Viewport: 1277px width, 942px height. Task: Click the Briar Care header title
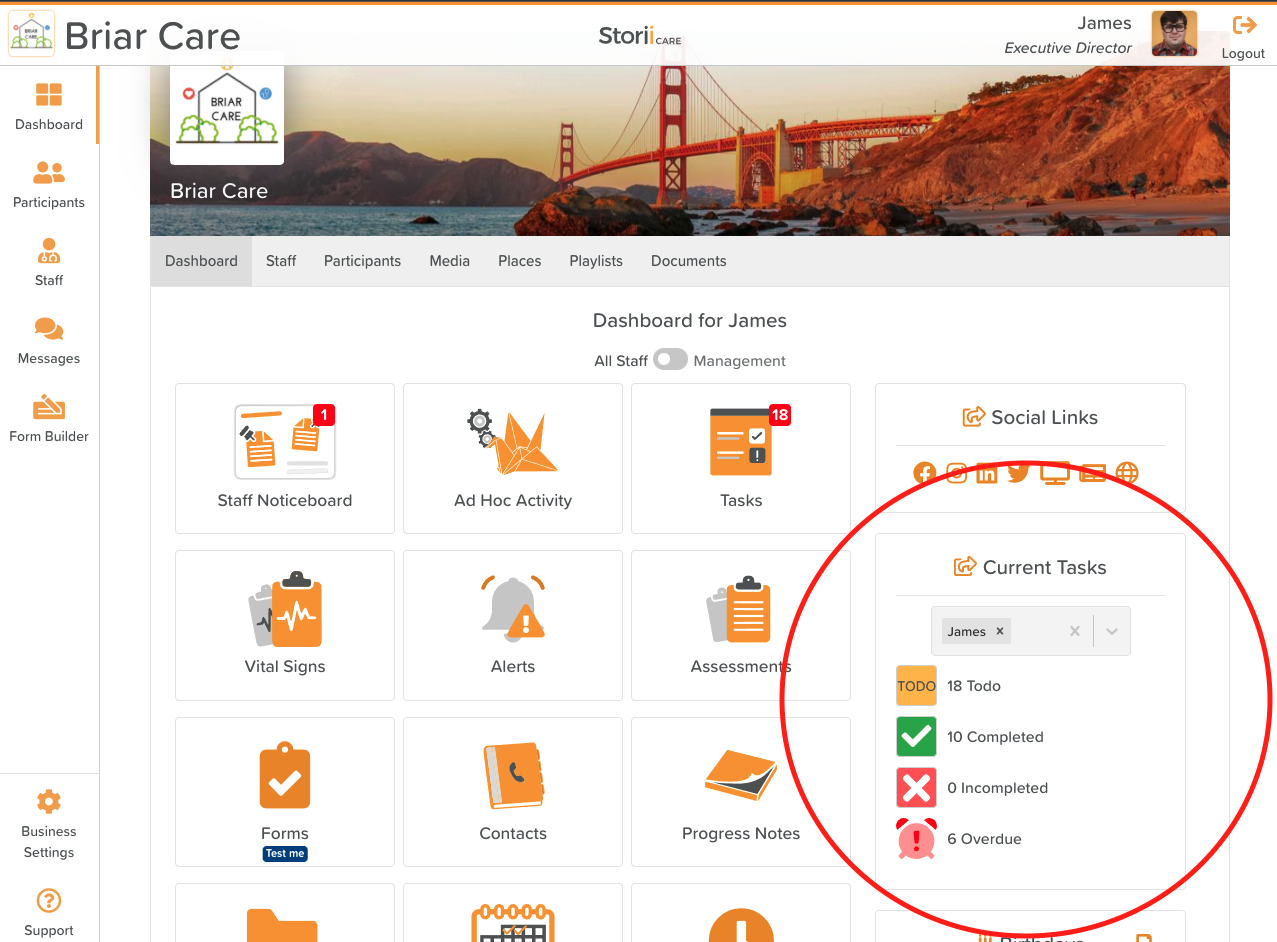point(153,36)
